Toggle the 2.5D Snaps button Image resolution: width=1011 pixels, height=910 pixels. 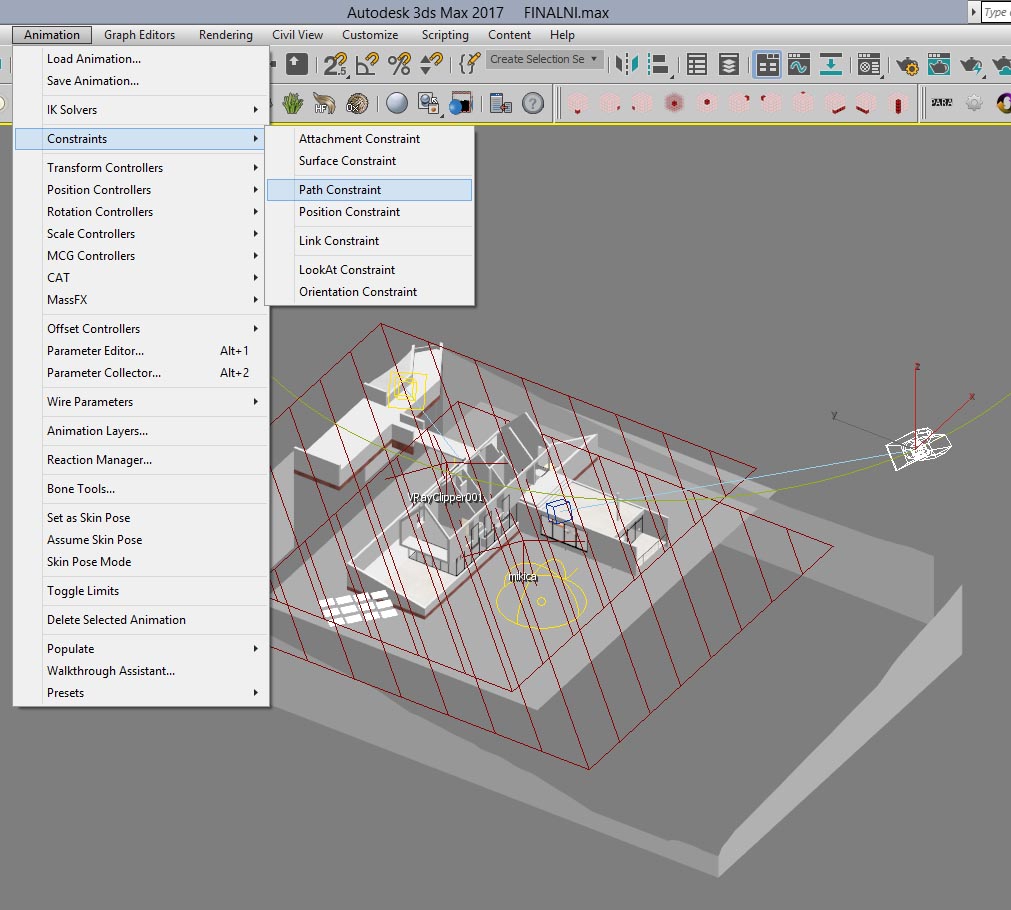[335, 64]
